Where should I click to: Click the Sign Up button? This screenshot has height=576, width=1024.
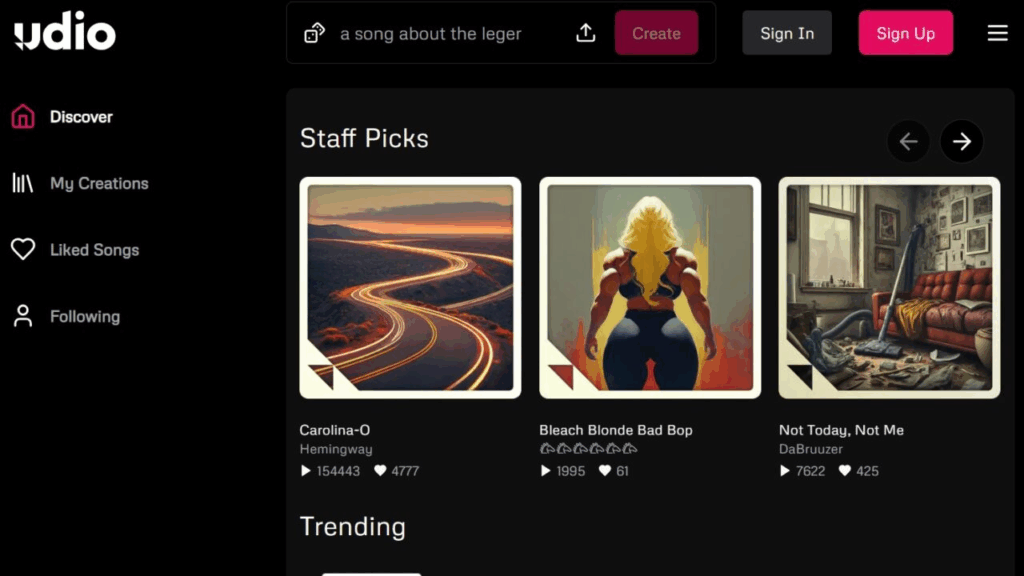click(905, 33)
